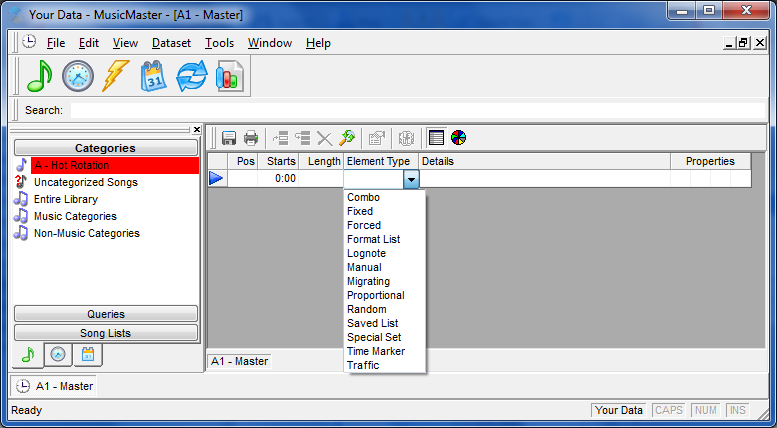Open the Song Lists panel button
This screenshot has width=777, height=428.
coord(106,333)
